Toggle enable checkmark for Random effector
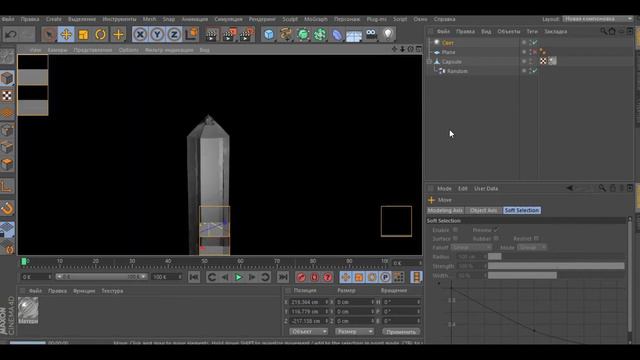The image size is (640, 360). [535, 71]
